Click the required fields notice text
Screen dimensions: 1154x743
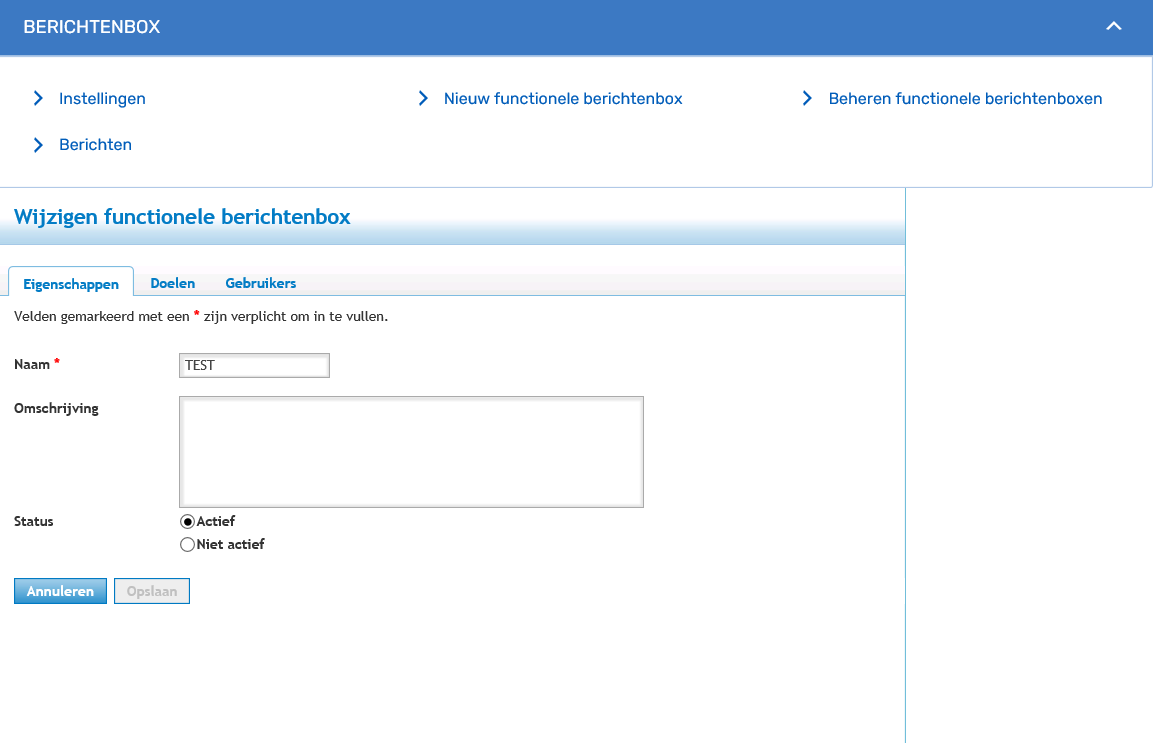pos(201,317)
